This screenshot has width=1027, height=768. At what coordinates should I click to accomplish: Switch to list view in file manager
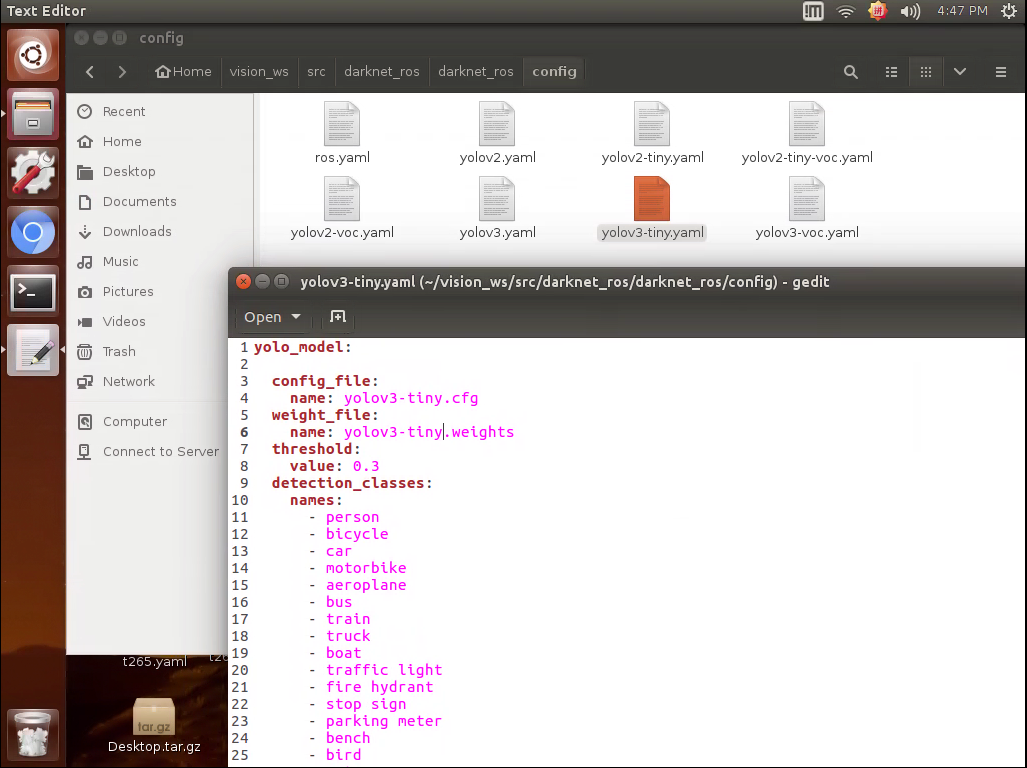pyautogui.click(x=891, y=72)
